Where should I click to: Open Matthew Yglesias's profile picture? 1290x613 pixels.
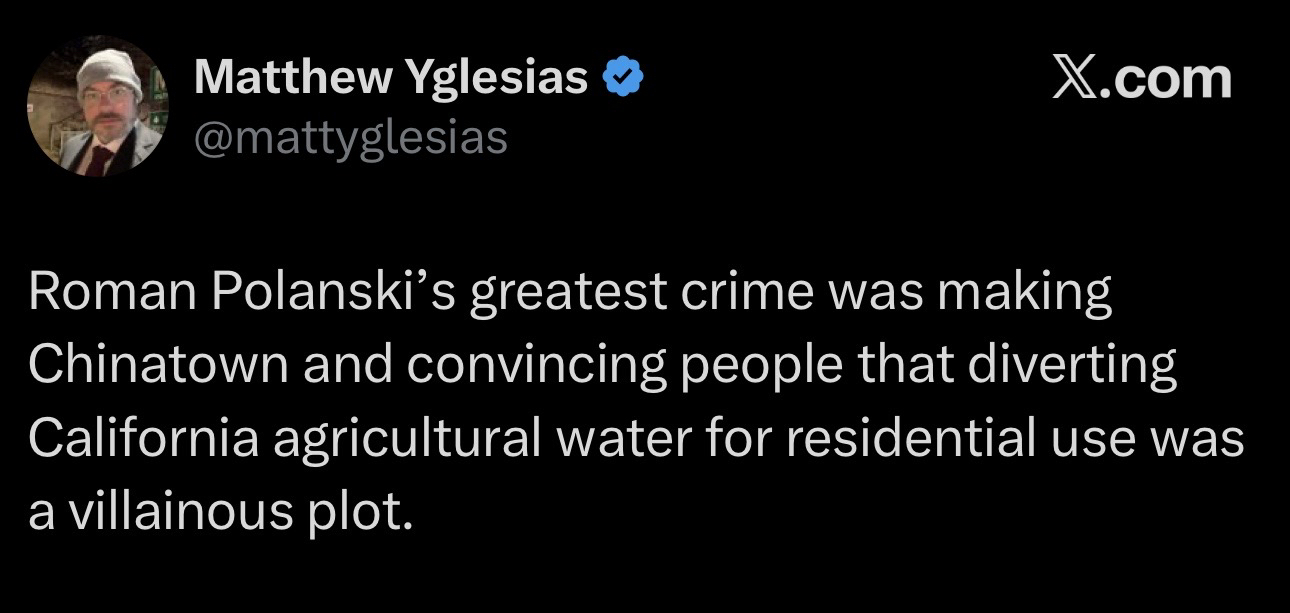click(97, 106)
